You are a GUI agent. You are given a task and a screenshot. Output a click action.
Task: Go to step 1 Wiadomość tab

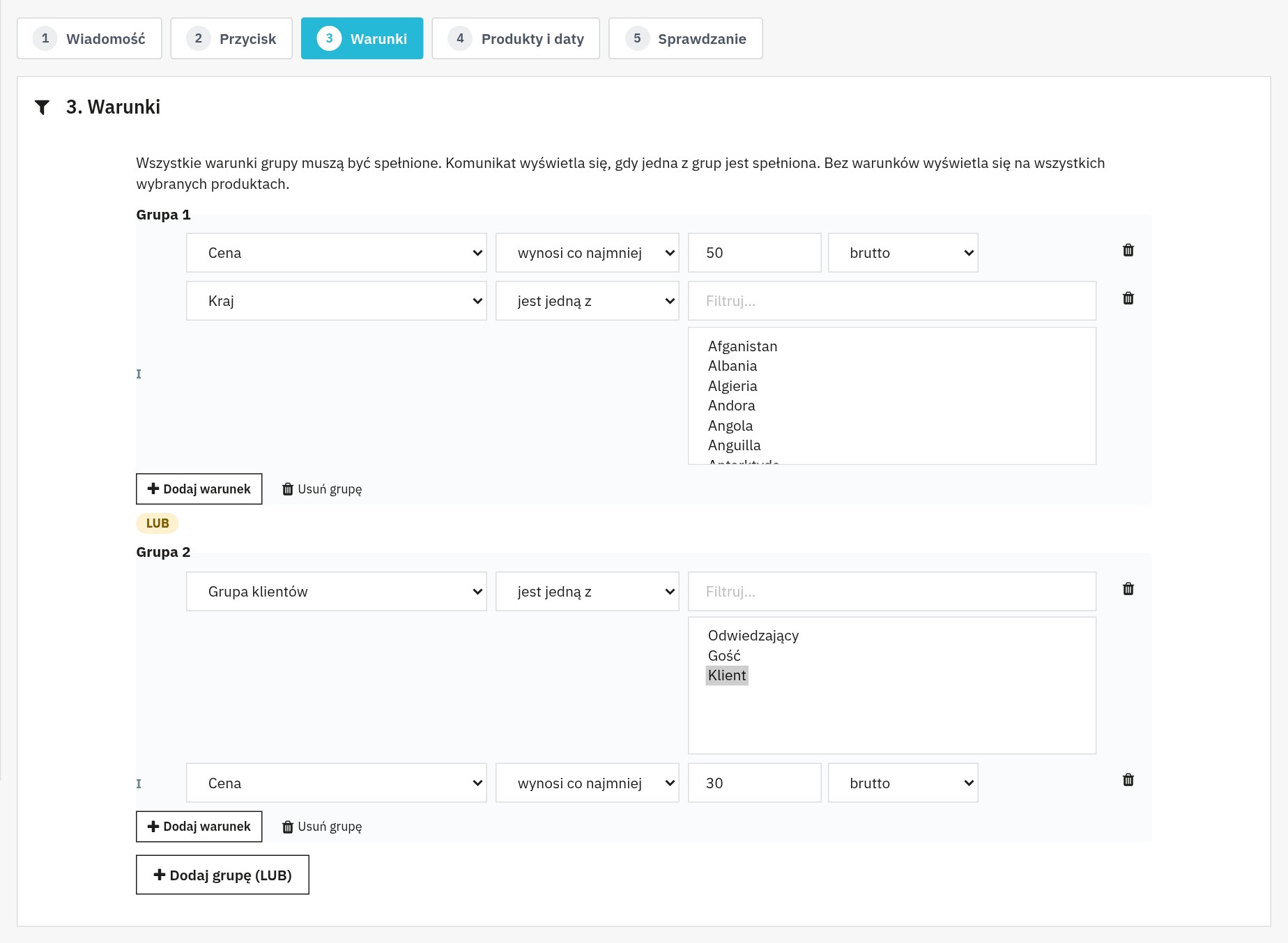click(89, 38)
